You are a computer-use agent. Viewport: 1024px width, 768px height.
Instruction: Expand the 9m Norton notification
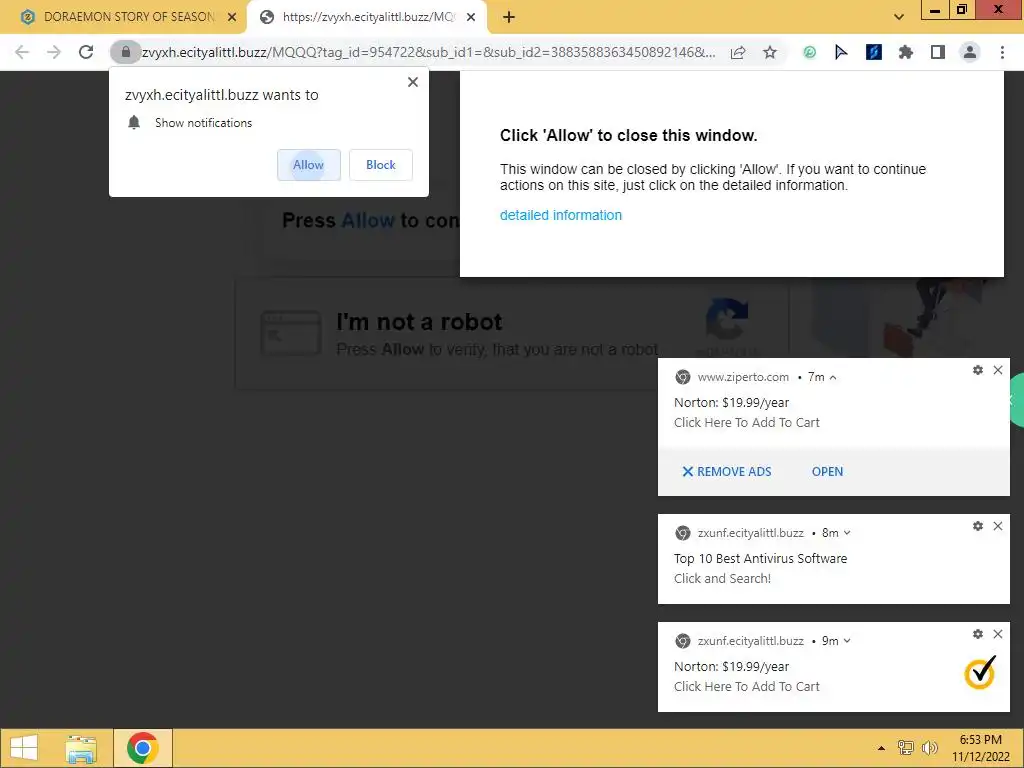click(x=847, y=641)
